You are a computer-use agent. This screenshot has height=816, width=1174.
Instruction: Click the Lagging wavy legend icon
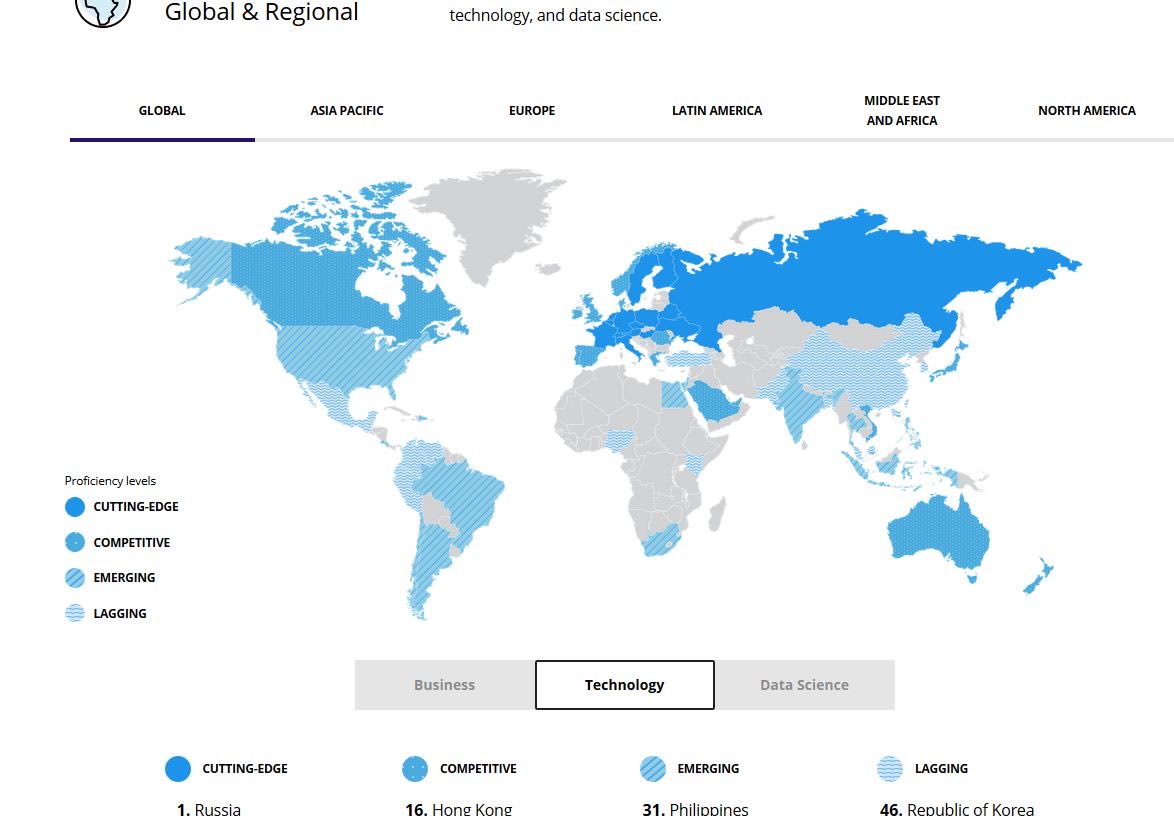tap(74, 613)
